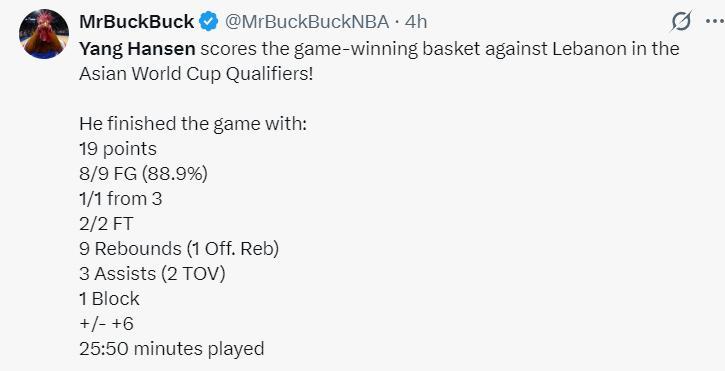Image resolution: width=725 pixels, height=371 pixels.
Task: Click the '1 Block' stat line
Action: [109, 299]
